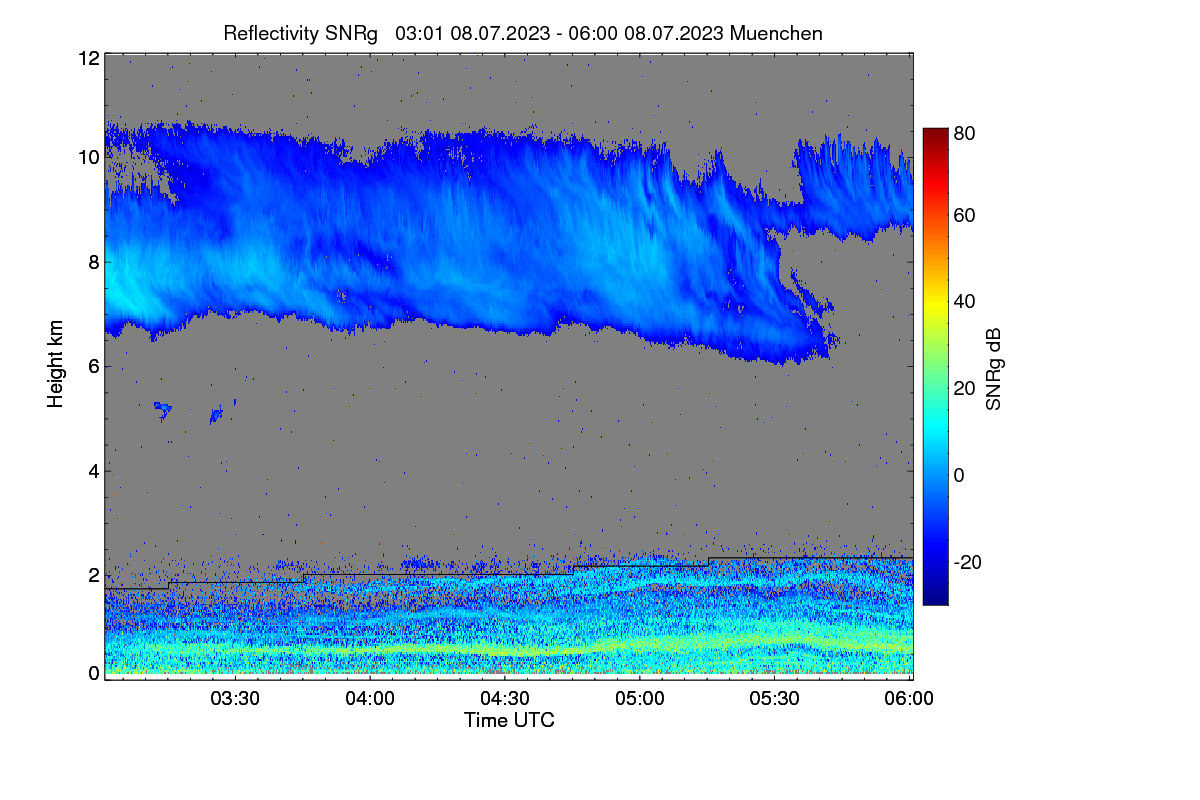Click the dark blue bottom of colorbar

[x=935, y=598]
